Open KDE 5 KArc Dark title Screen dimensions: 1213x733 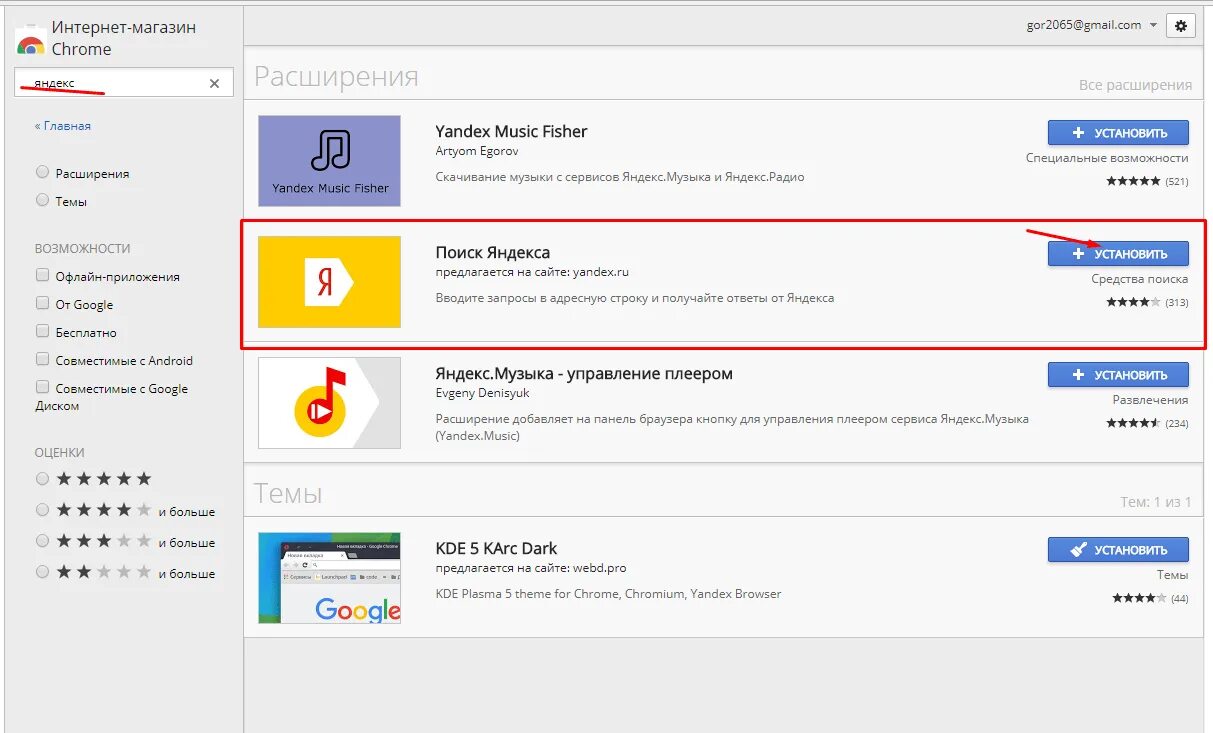pos(496,548)
